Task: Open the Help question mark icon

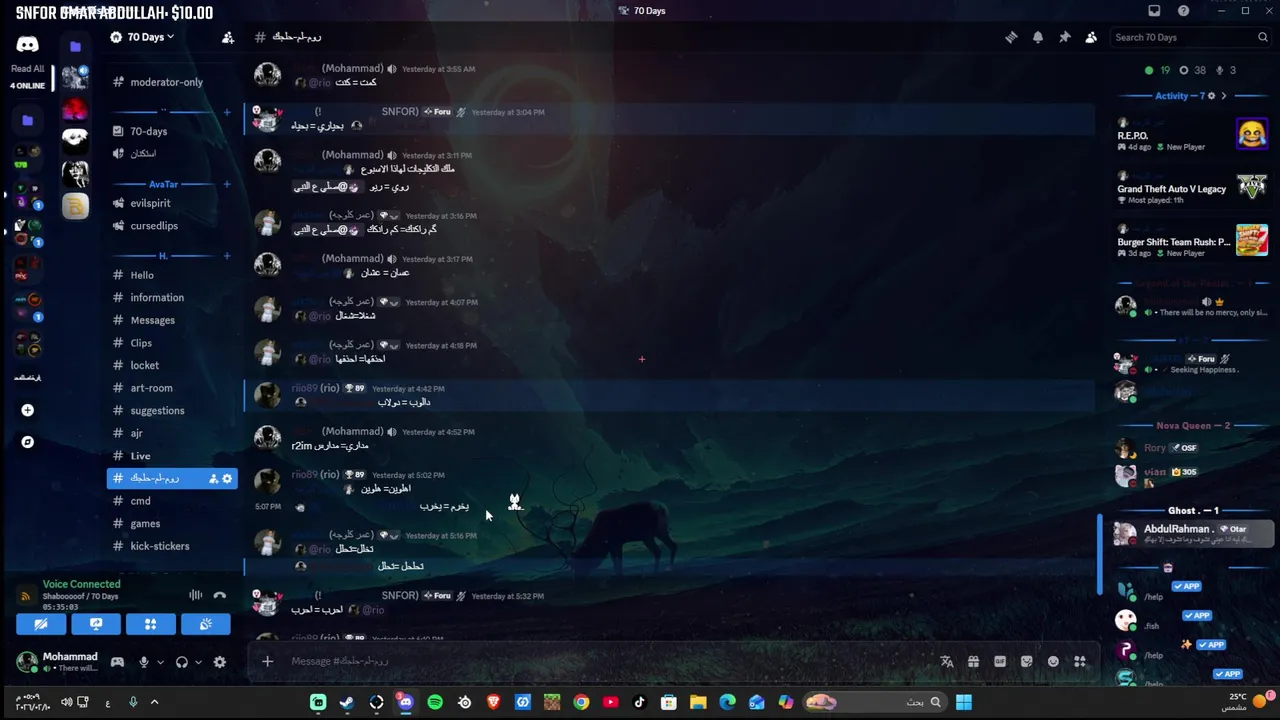Action: point(1184,11)
